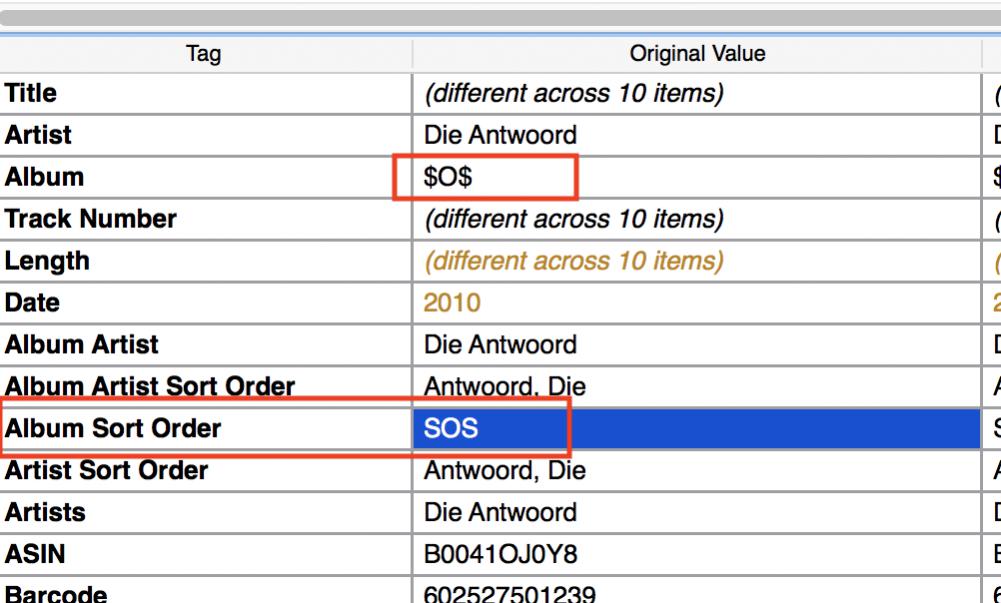This screenshot has width=1001, height=603.
Task: Click the ASIN value B0041OJ0Y8
Action: (x=500, y=555)
